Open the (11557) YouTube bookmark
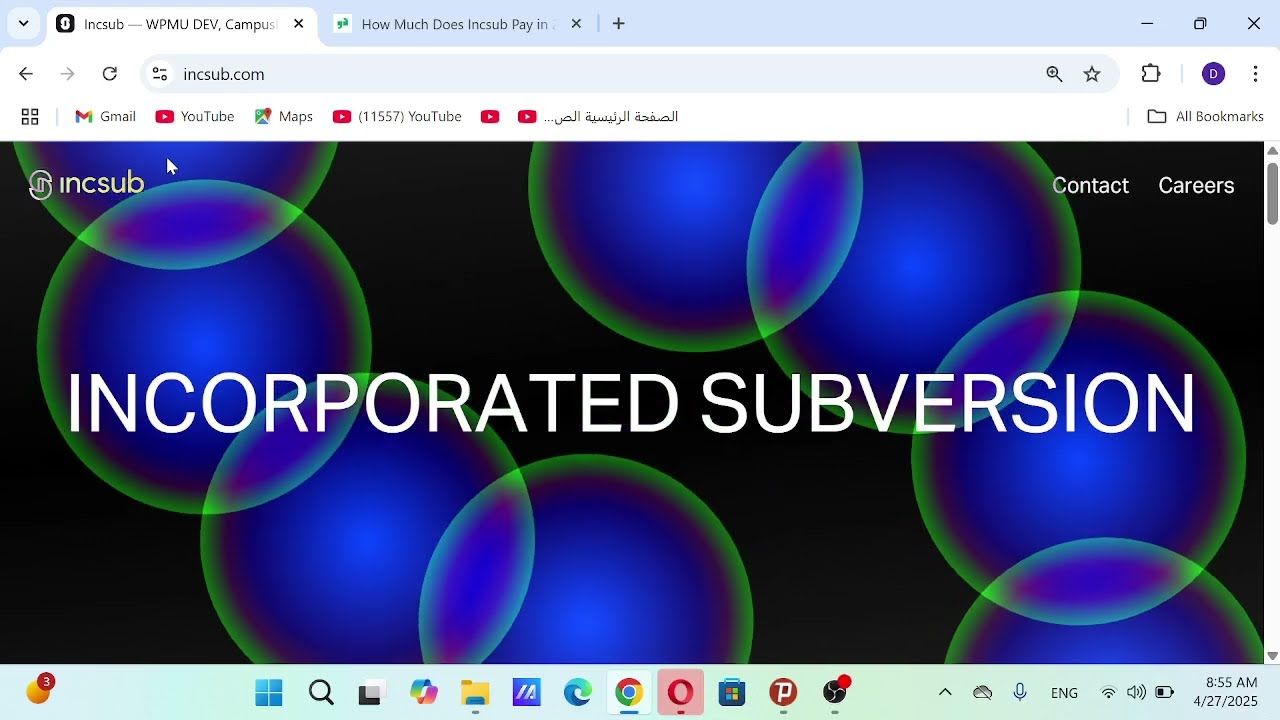This screenshot has width=1280, height=720. [x=398, y=117]
